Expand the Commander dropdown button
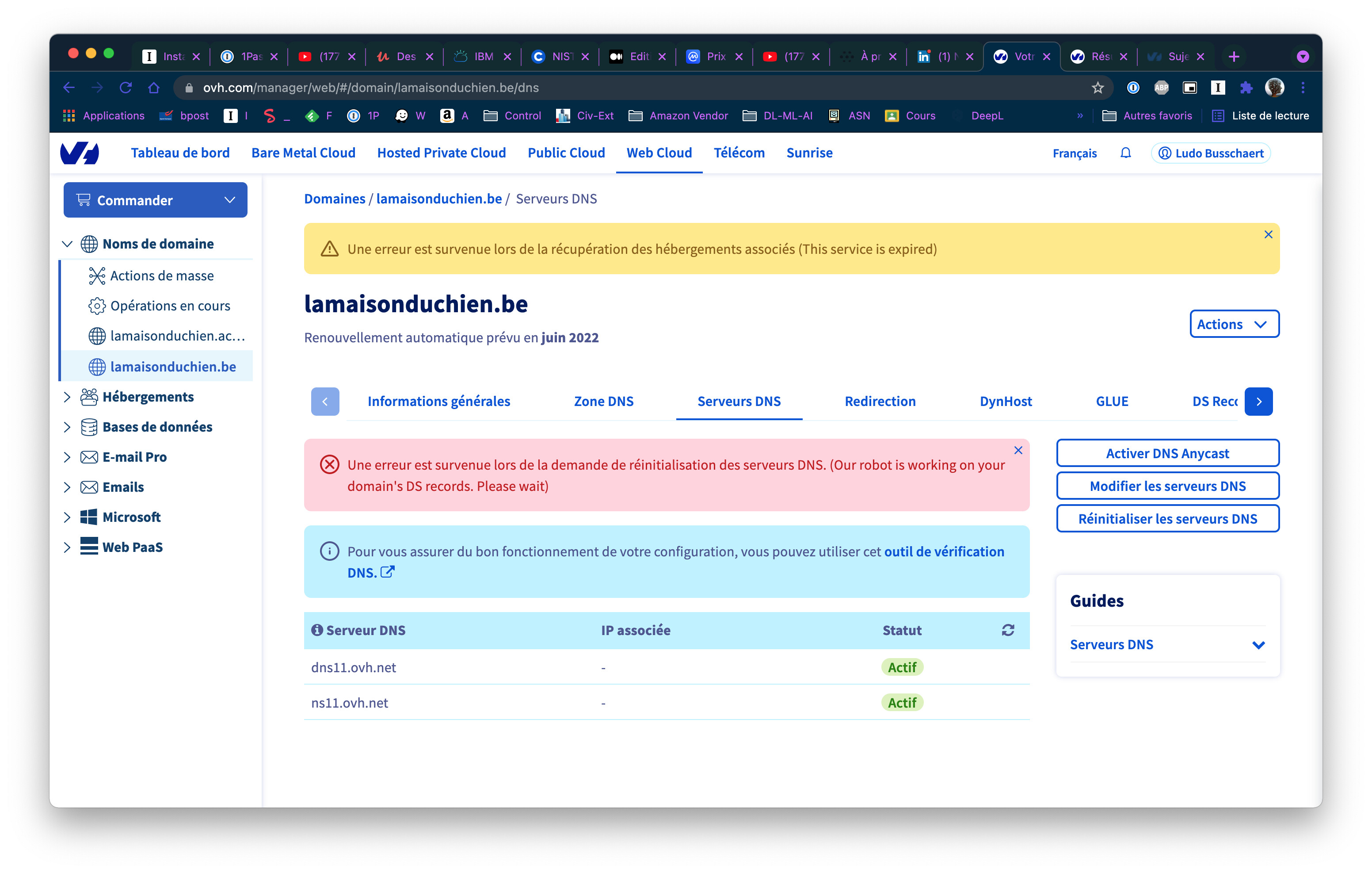 [x=155, y=200]
